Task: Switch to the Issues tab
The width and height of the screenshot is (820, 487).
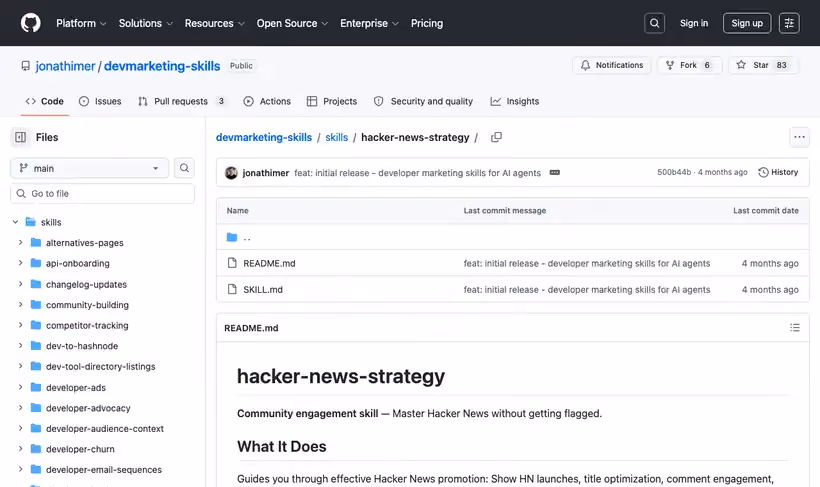Action: tap(100, 101)
